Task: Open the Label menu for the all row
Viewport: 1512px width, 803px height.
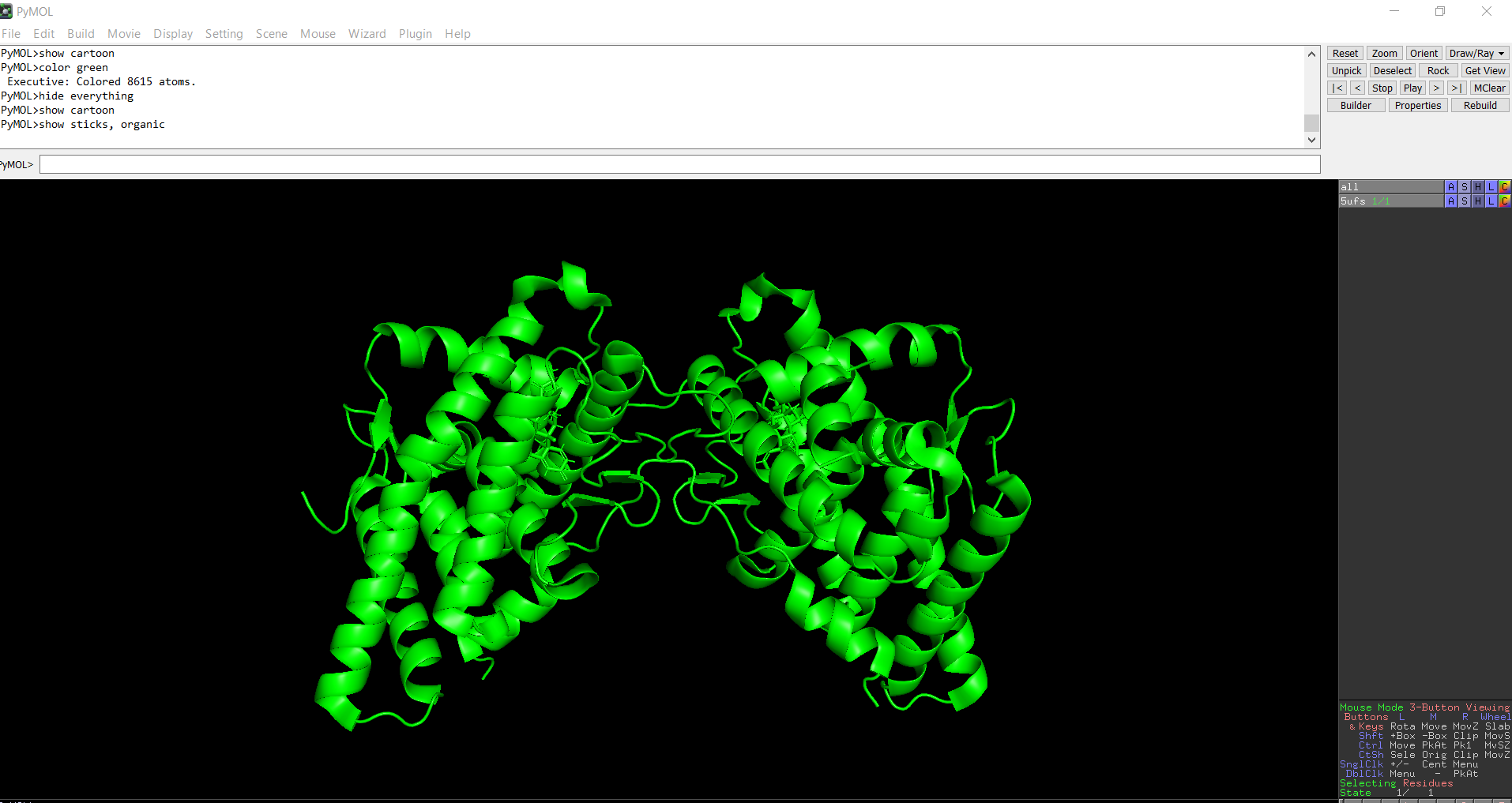Action: click(1491, 187)
